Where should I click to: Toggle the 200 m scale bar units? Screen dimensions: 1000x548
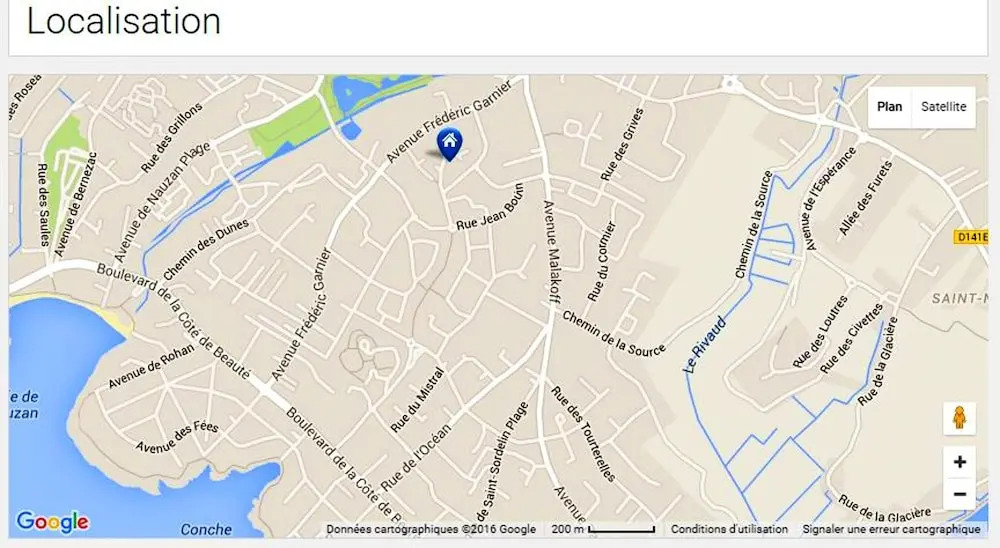click(x=603, y=529)
